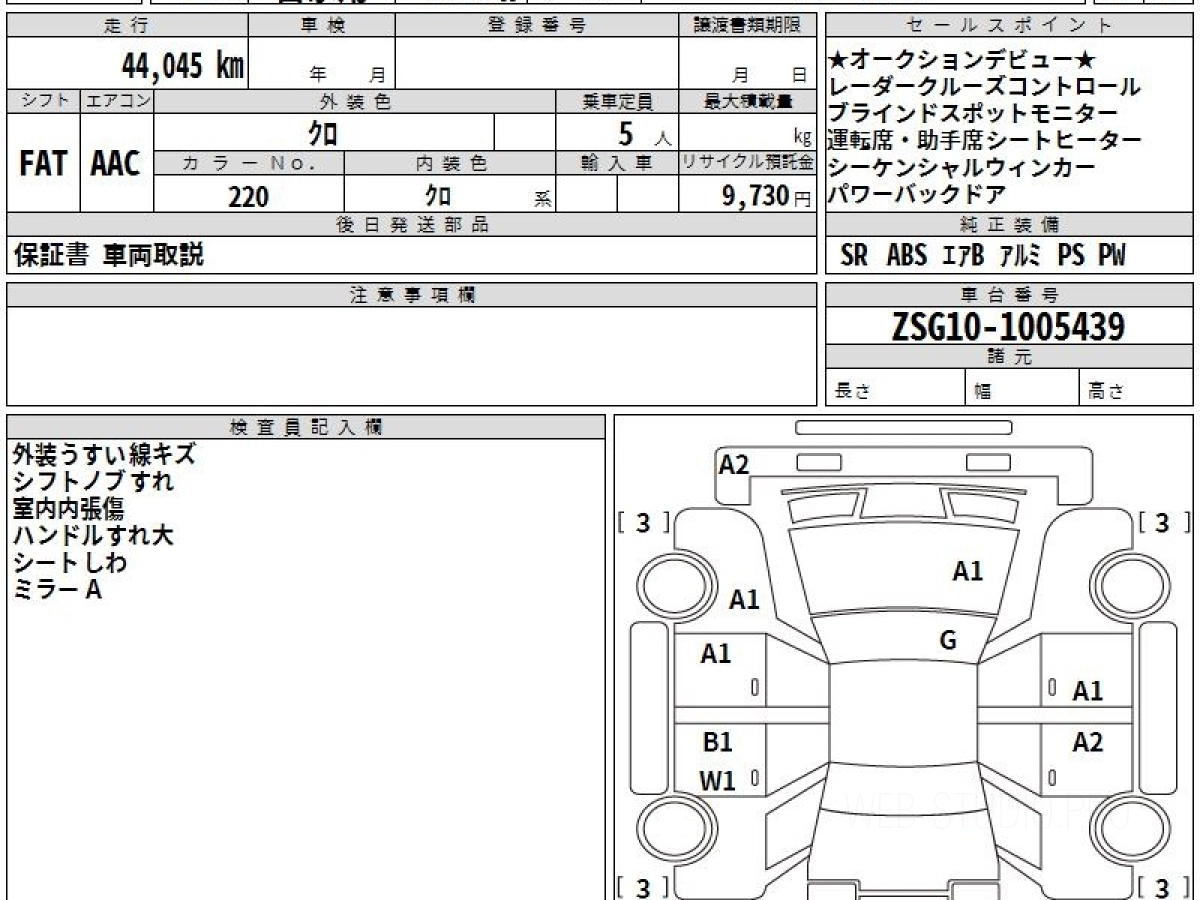1200x900 pixels.
Task: Click the ハンドルすれ大 note
Action: pyautogui.click(x=93, y=536)
